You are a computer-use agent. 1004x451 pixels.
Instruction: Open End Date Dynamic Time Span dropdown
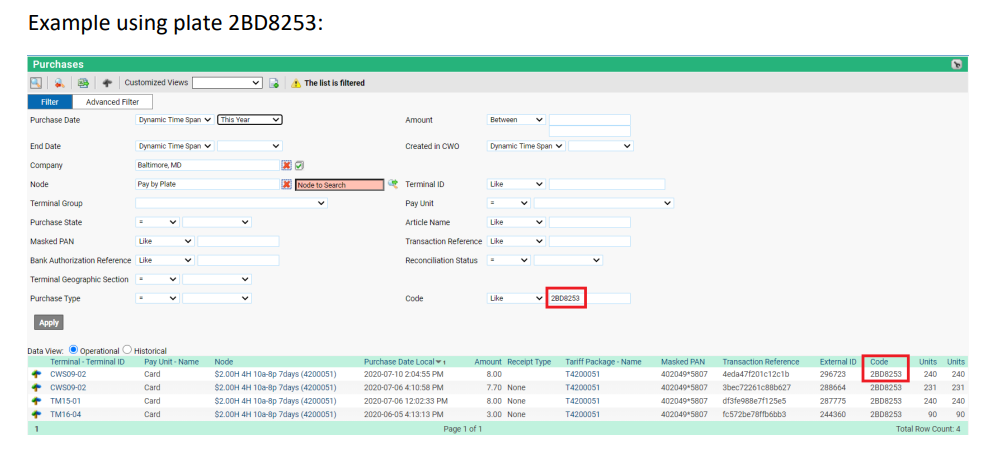[175, 146]
